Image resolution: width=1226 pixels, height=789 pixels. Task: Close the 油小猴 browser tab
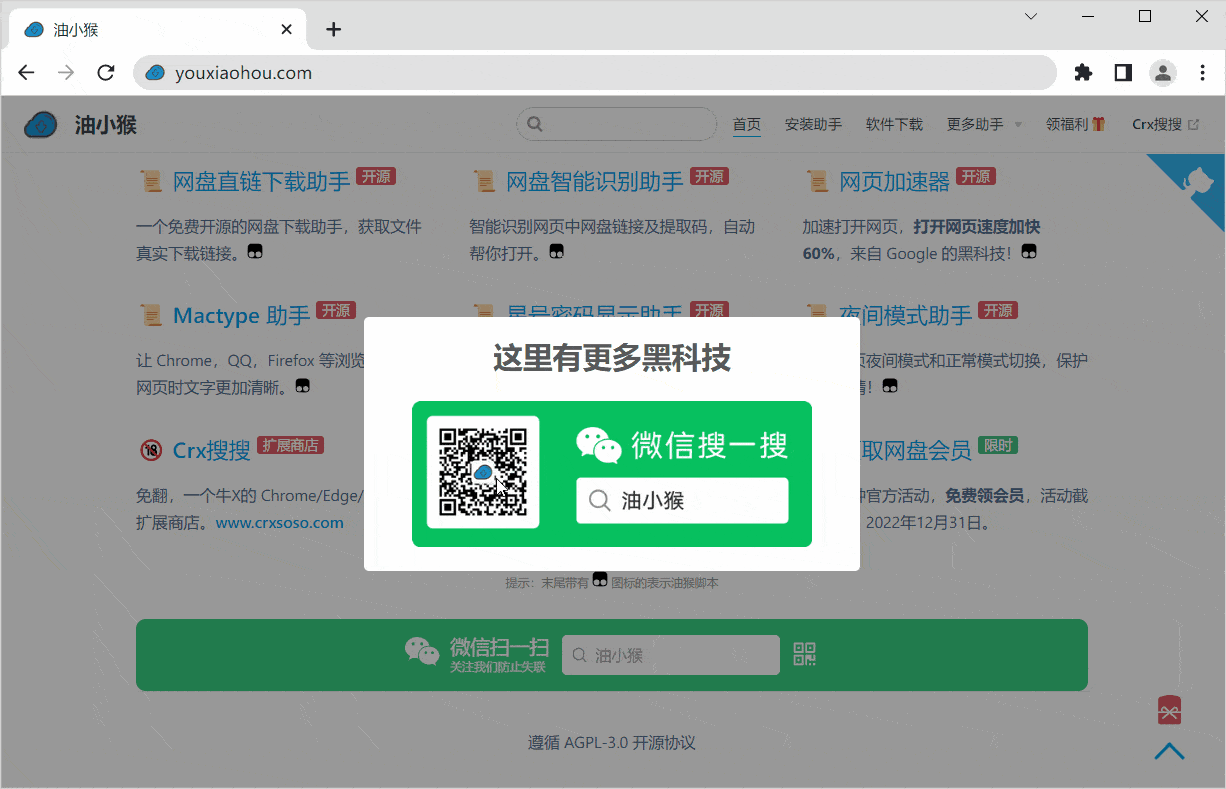tap(287, 29)
